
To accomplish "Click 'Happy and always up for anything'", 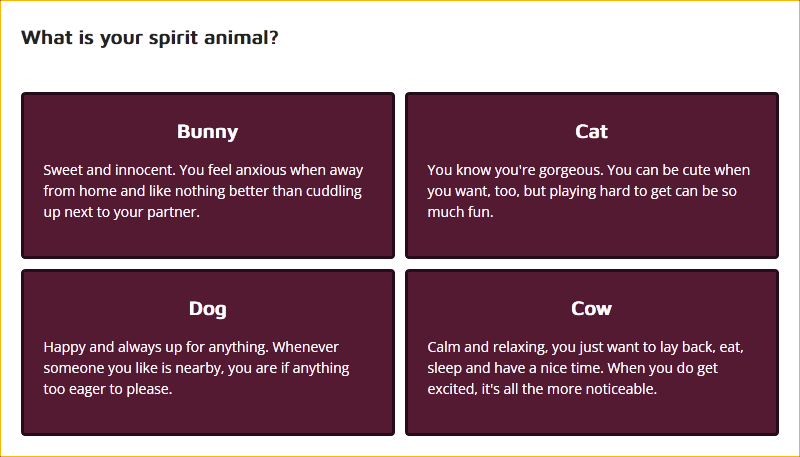I will click(156, 347).
